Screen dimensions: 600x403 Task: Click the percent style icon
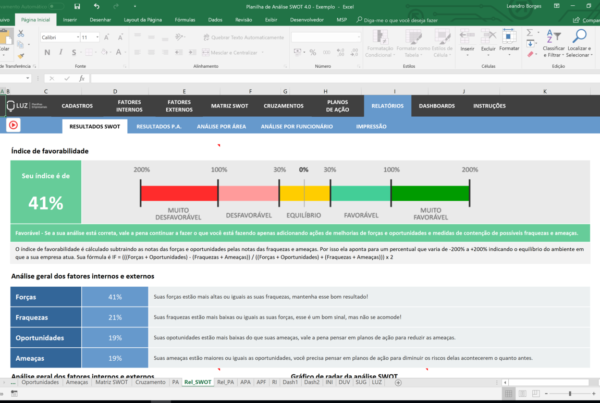coord(313,52)
